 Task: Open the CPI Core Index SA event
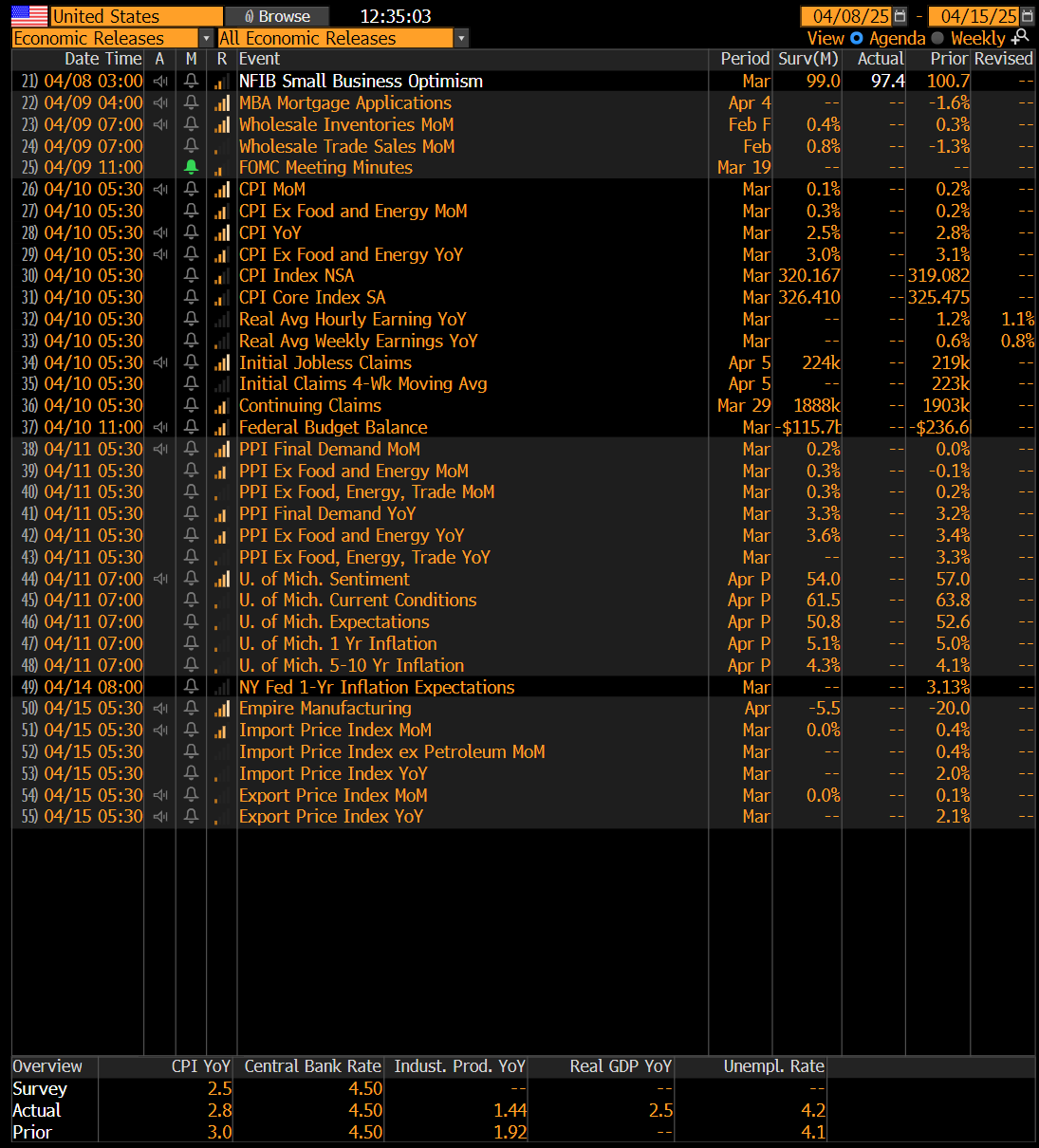pyautogui.click(x=312, y=298)
